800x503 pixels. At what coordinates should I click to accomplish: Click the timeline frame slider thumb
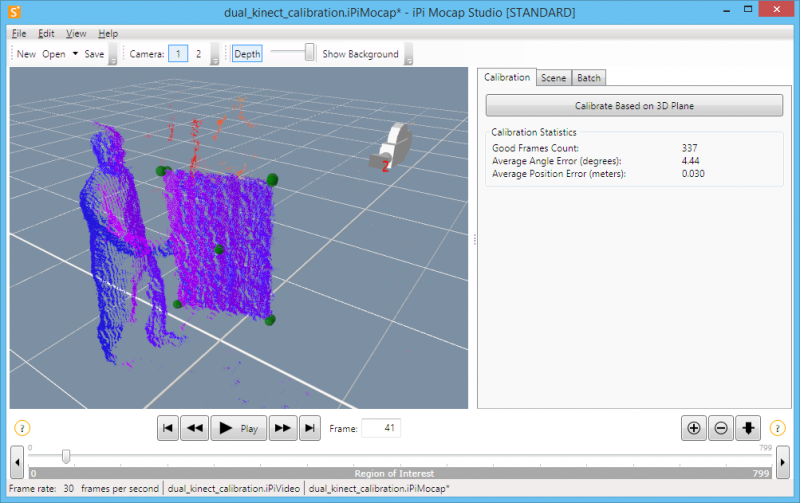pos(66,456)
